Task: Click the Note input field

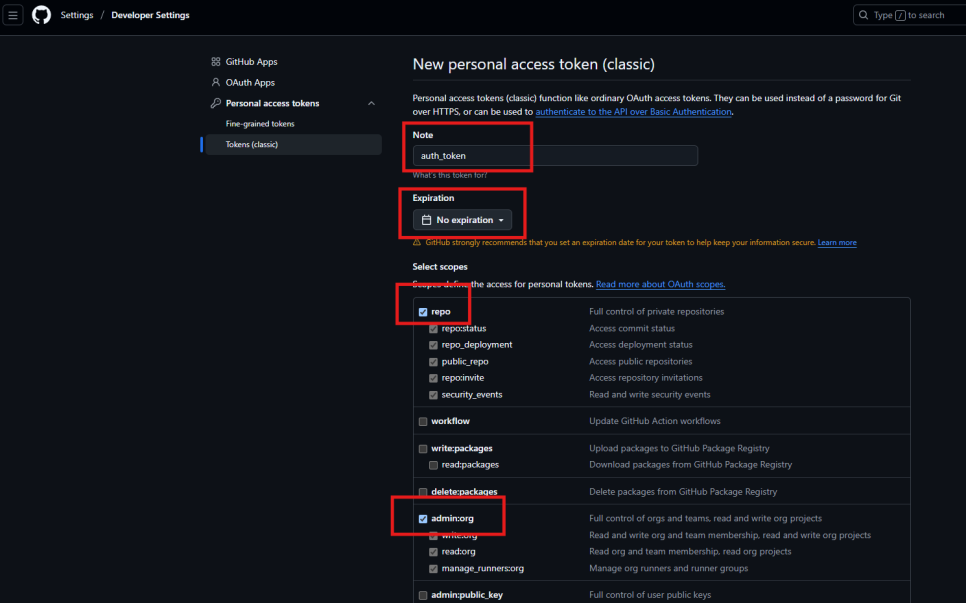Action: point(555,155)
